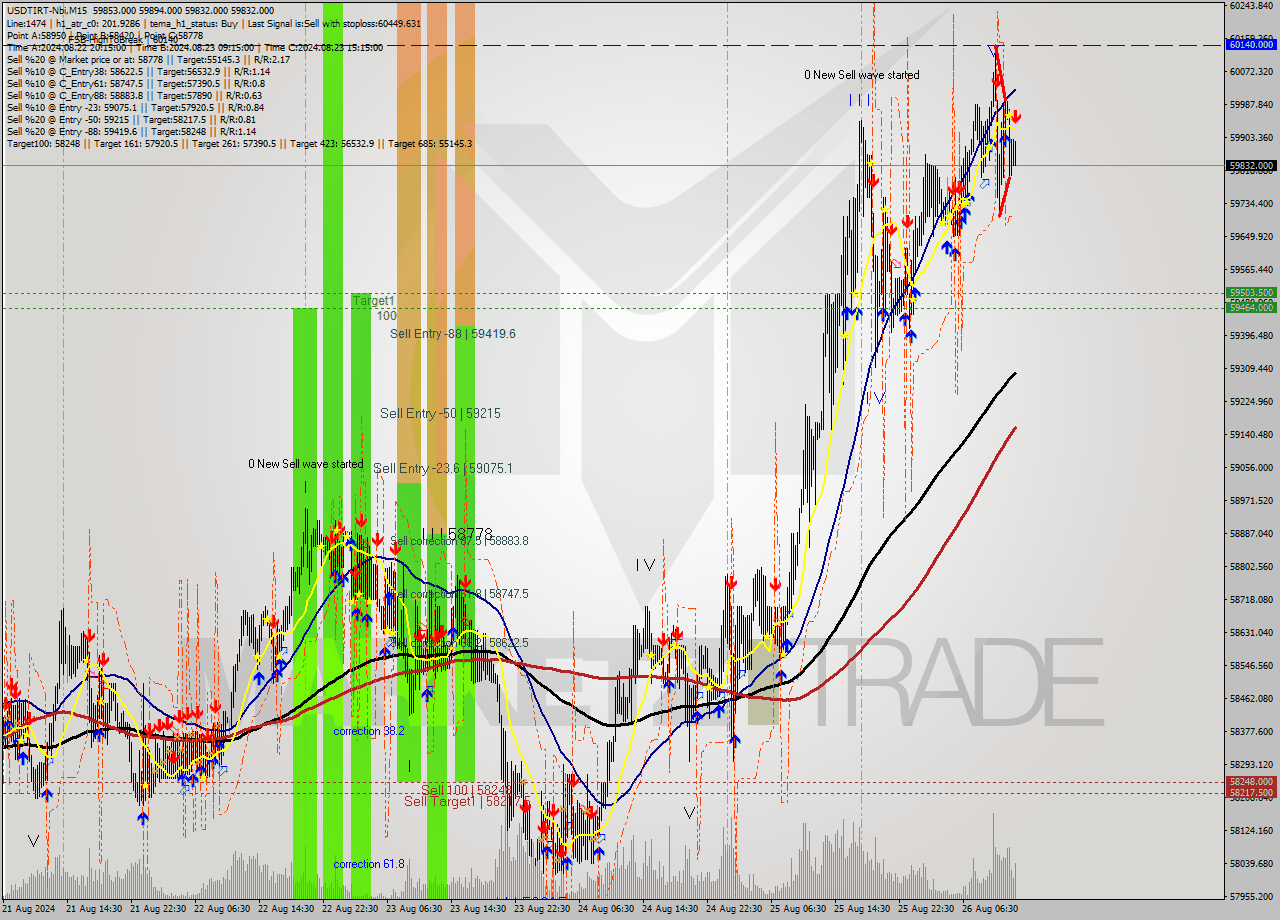Screen dimensions: 1280x920
Task: Click the green 59464.000 price tag
Action: click(x=1251, y=307)
